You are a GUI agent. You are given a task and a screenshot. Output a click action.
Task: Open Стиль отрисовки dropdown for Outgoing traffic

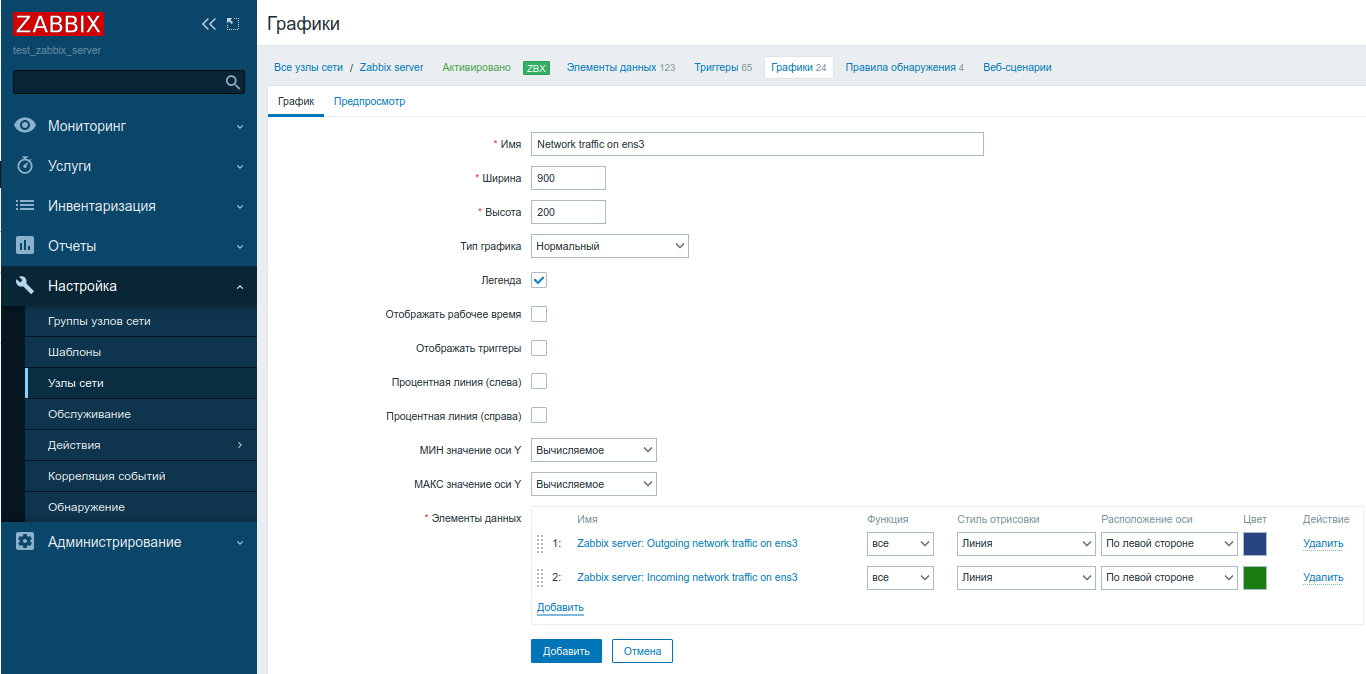1027,544
